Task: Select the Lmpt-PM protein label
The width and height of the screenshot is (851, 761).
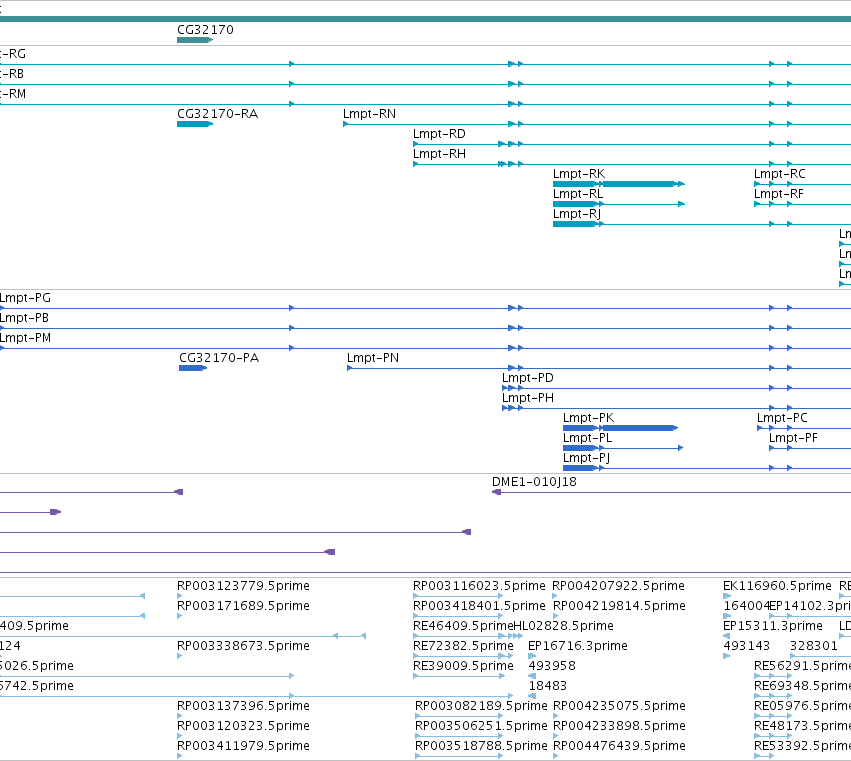Action: tap(26, 338)
